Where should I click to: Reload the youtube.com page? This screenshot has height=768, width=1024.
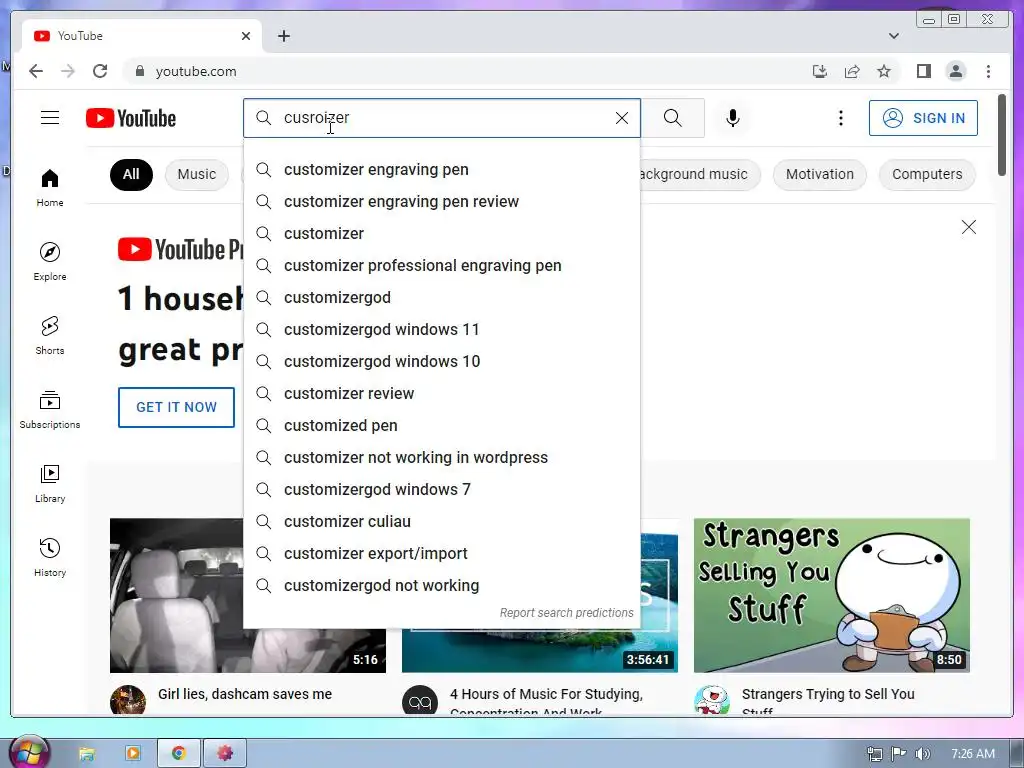(x=100, y=71)
